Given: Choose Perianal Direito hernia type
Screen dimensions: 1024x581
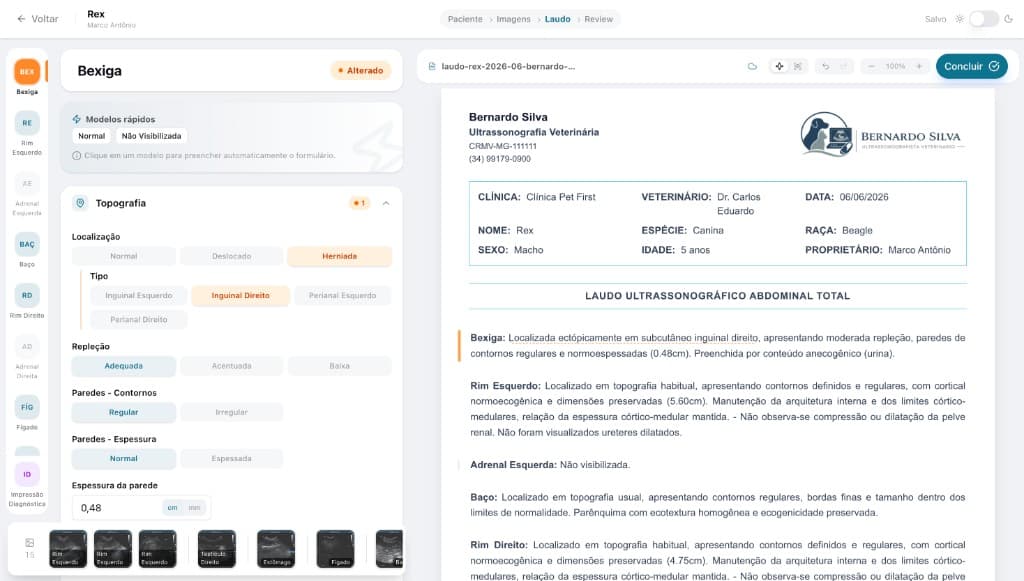Looking at the screenshot, I should [x=139, y=319].
